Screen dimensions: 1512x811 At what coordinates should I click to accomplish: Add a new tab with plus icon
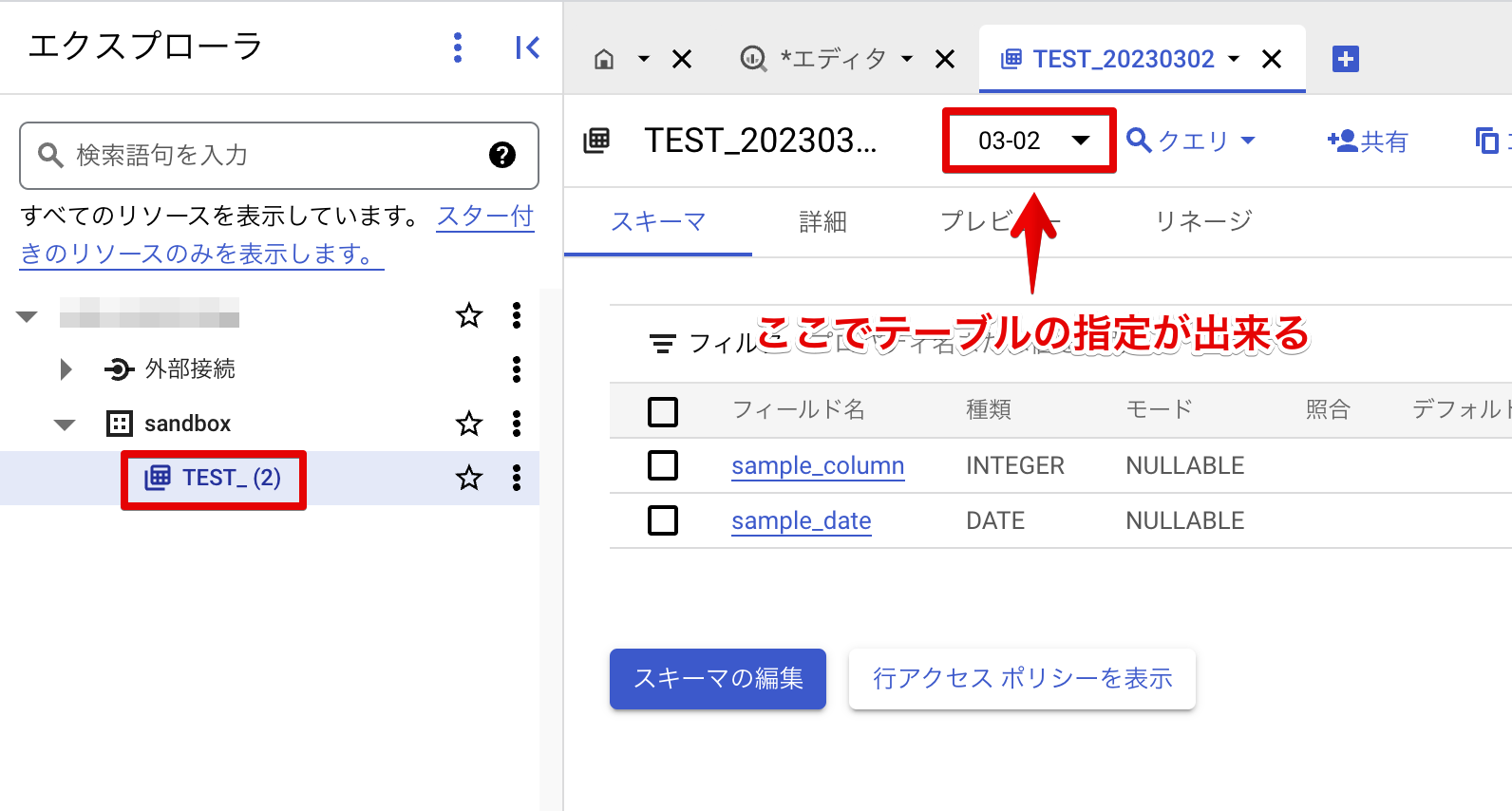(x=1345, y=59)
